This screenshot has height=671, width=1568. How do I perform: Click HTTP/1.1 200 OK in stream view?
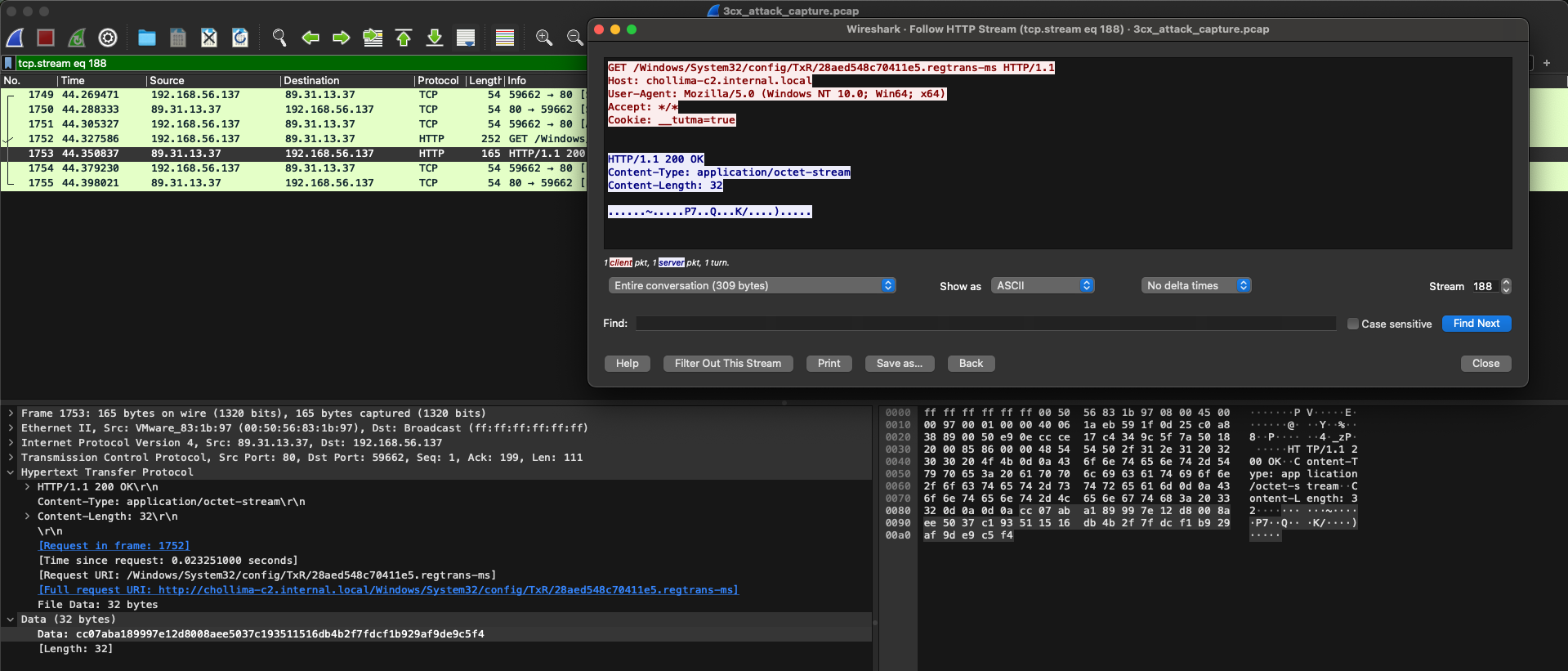point(655,159)
